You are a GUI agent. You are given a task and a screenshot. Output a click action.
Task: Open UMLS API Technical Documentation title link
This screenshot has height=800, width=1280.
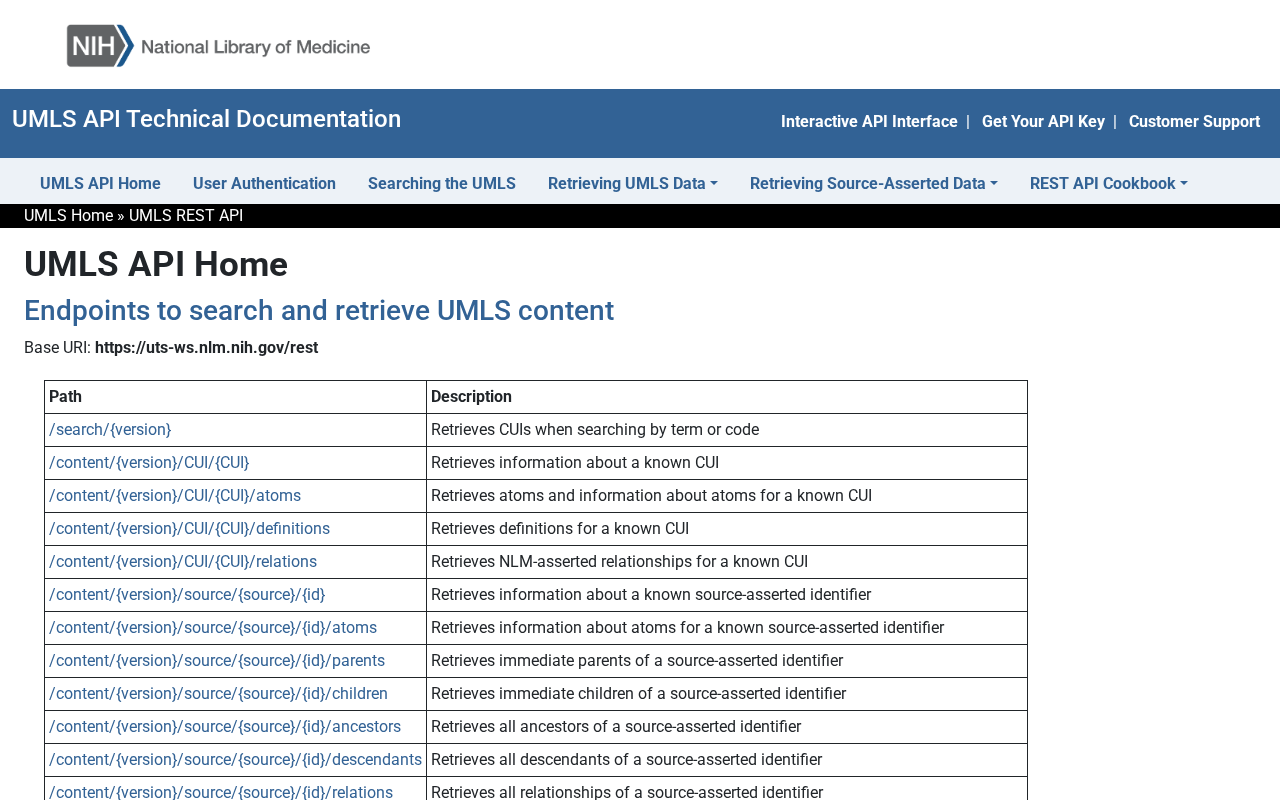click(206, 119)
